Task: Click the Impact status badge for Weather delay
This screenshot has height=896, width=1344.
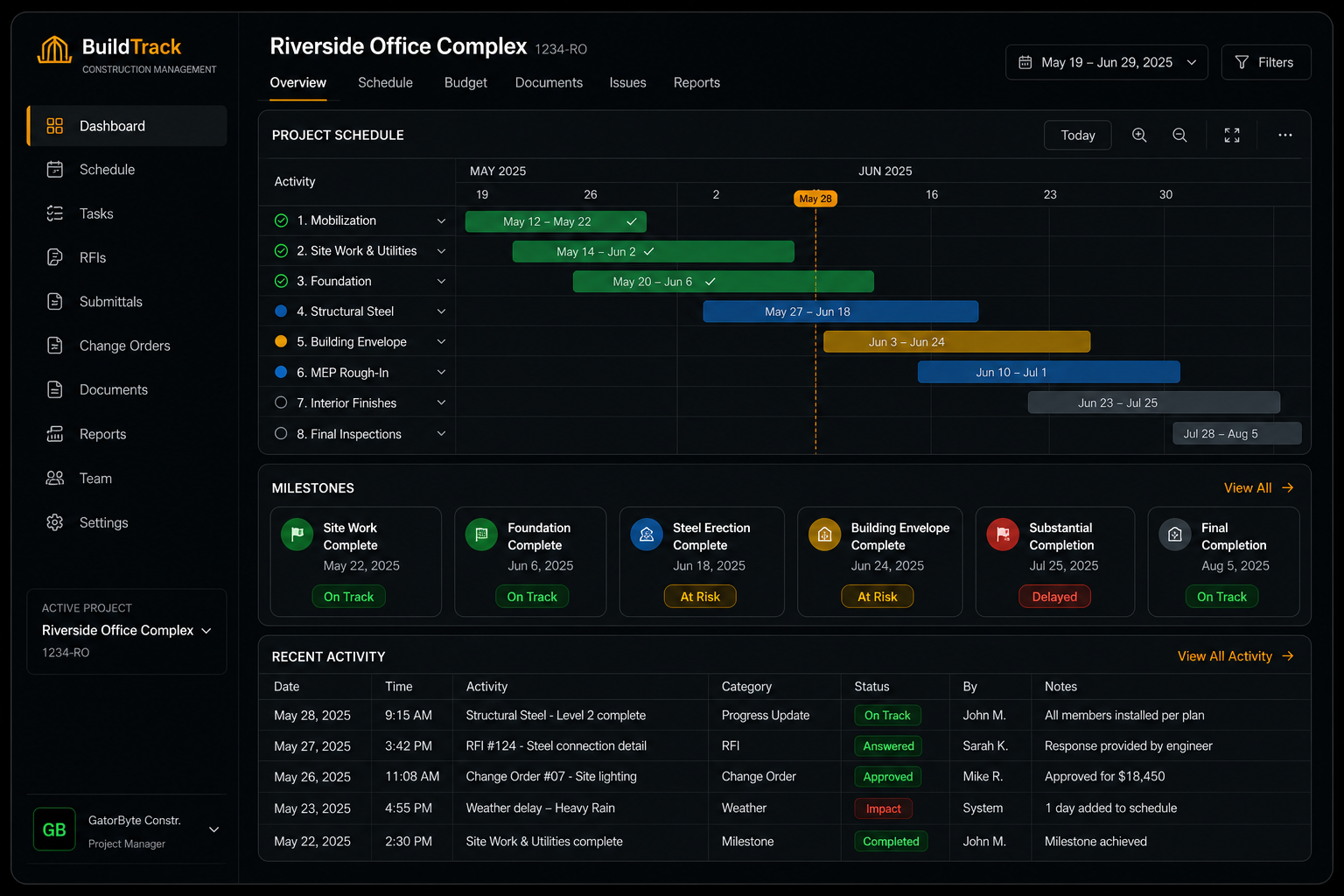Action: point(883,808)
